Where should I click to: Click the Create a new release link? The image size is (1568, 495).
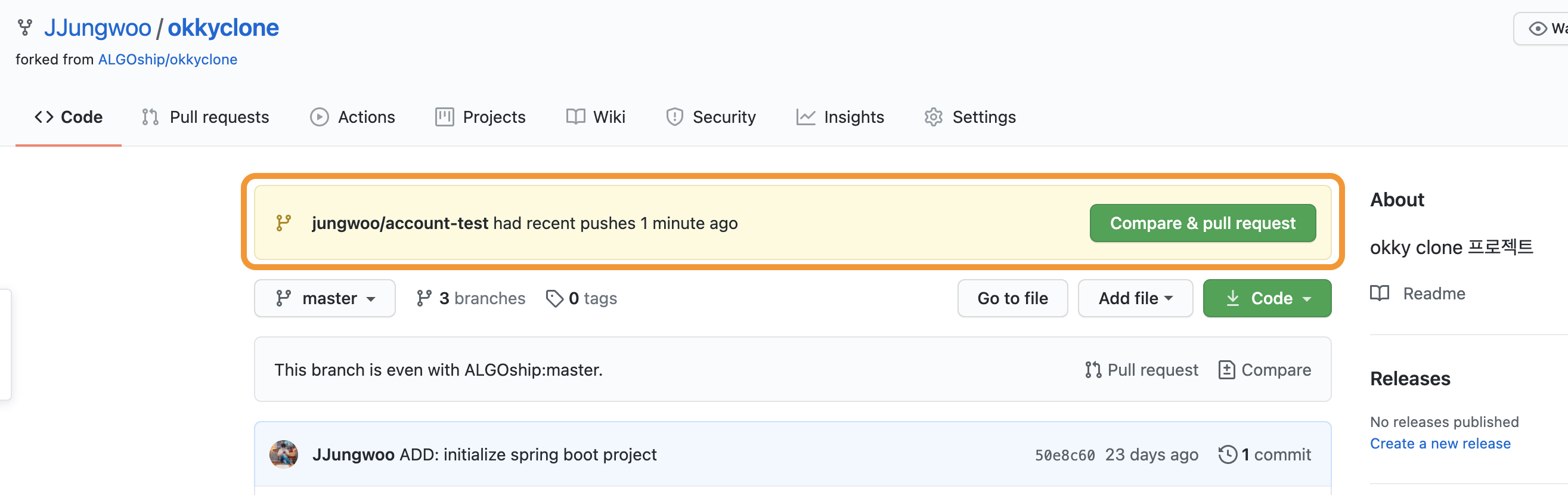coord(1440,444)
